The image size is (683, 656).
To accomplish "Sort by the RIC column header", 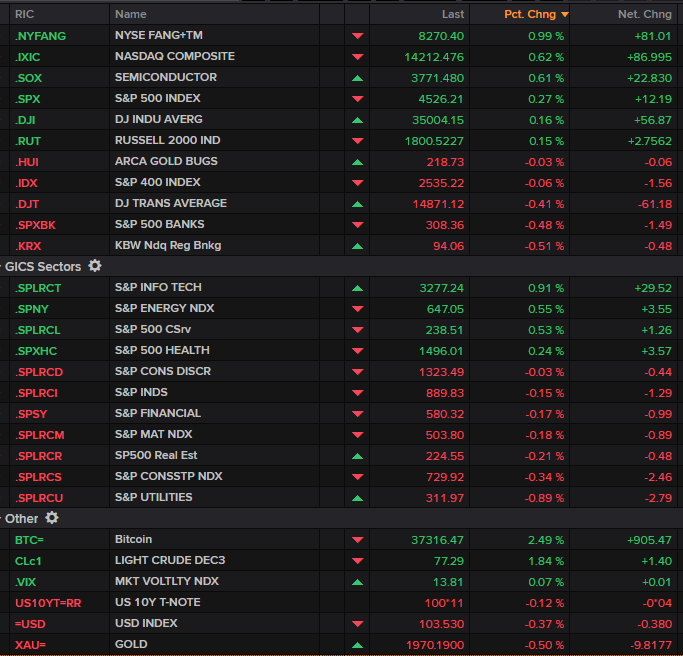I will [x=24, y=14].
